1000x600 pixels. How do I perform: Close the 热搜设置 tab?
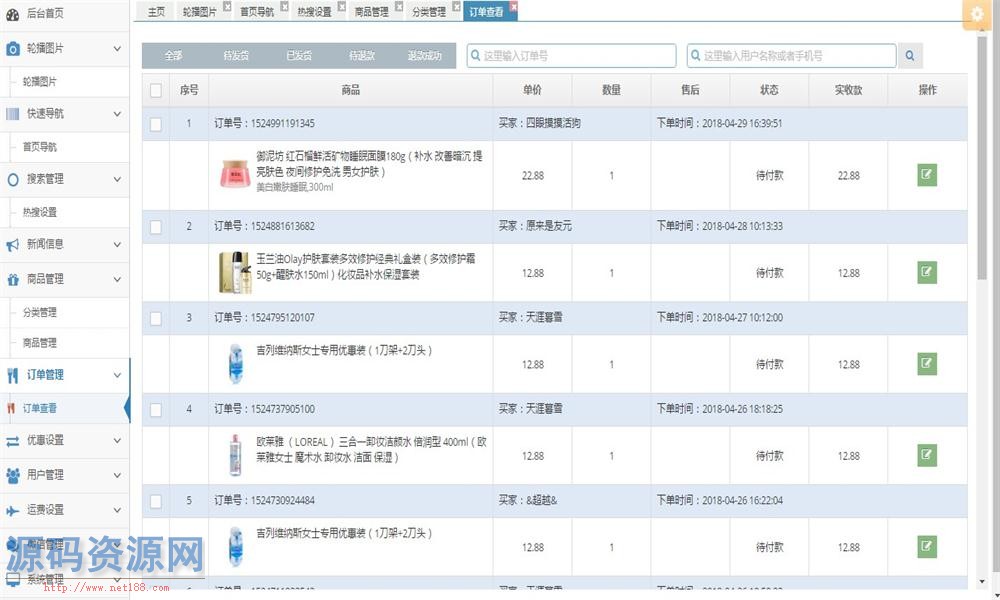tap(342, 6)
